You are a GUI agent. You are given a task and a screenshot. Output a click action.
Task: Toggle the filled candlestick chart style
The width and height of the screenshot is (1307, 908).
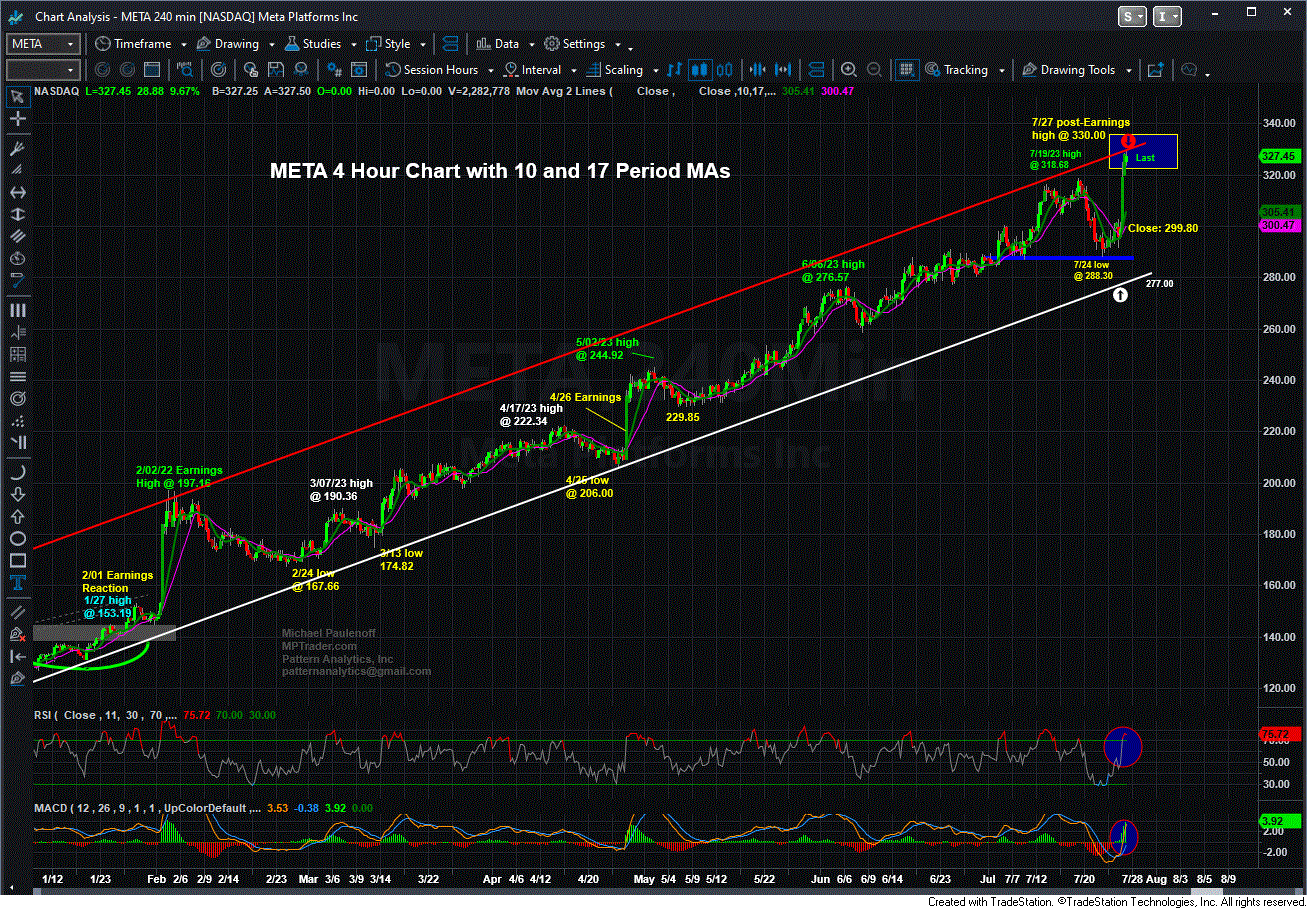point(700,70)
